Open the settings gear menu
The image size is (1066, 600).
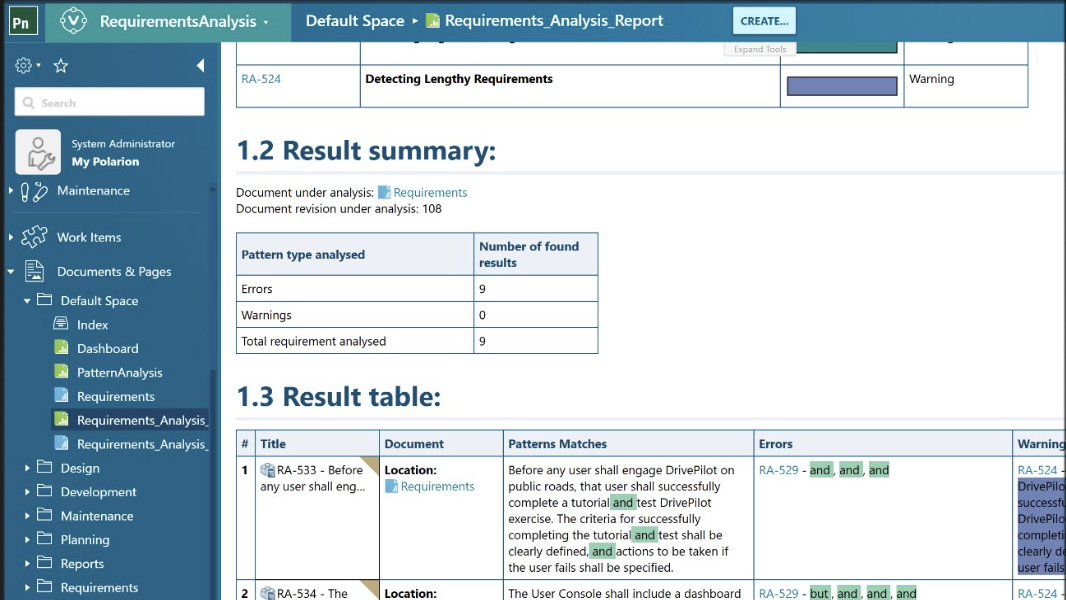[x=27, y=65]
